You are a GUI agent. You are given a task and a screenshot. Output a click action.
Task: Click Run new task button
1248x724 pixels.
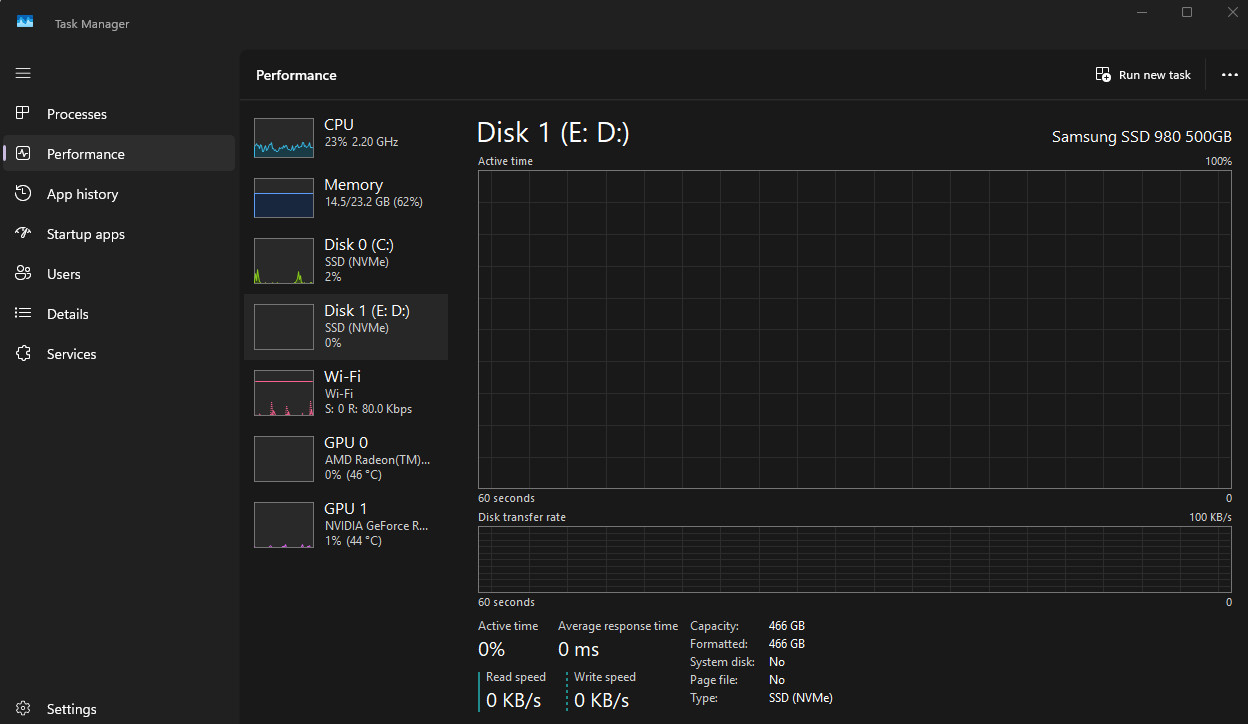[x=1144, y=75]
